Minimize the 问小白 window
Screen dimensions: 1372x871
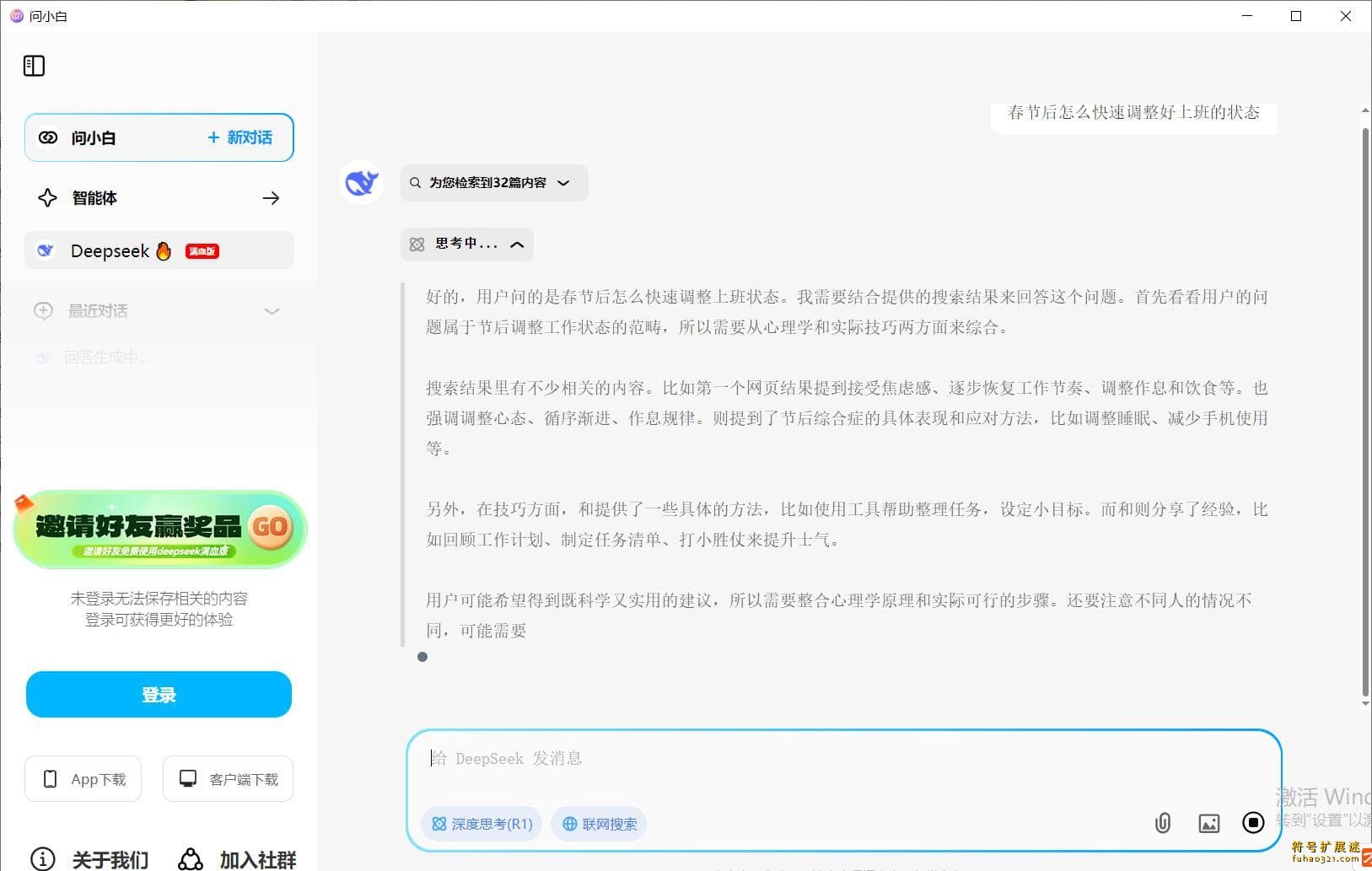(1248, 16)
